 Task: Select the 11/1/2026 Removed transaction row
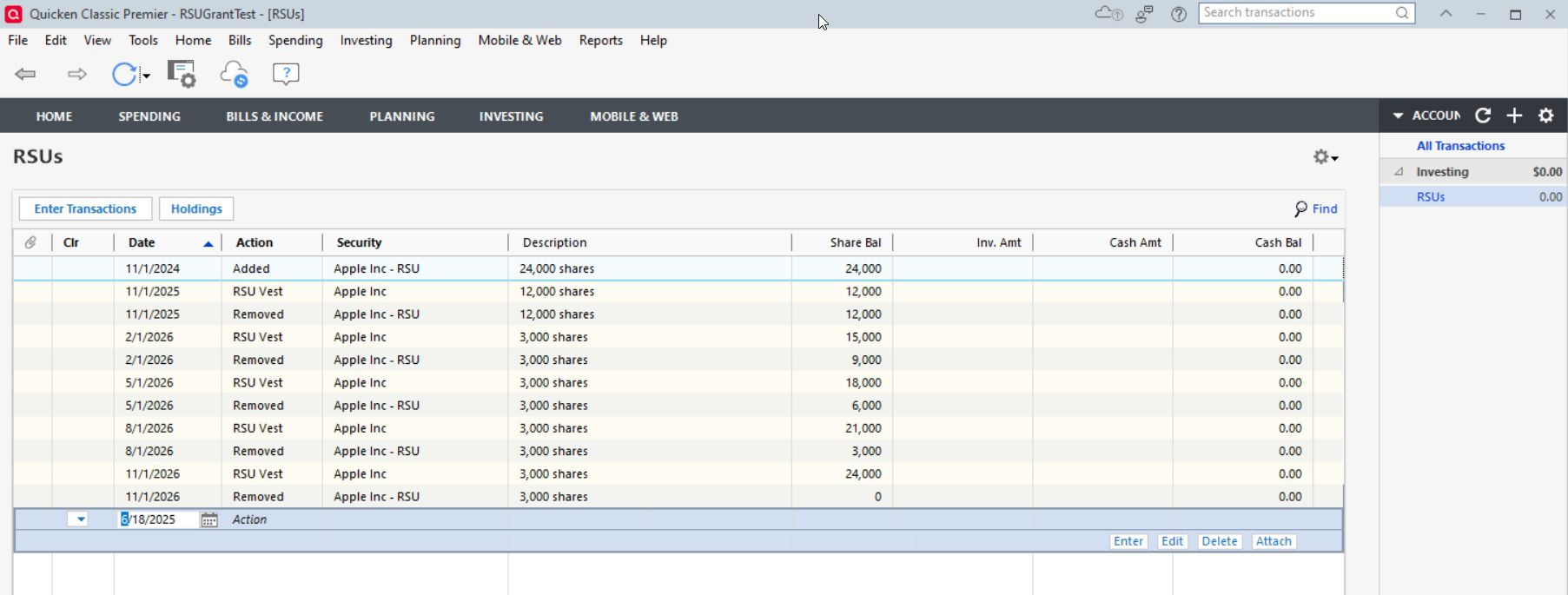(x=678, y=497)
